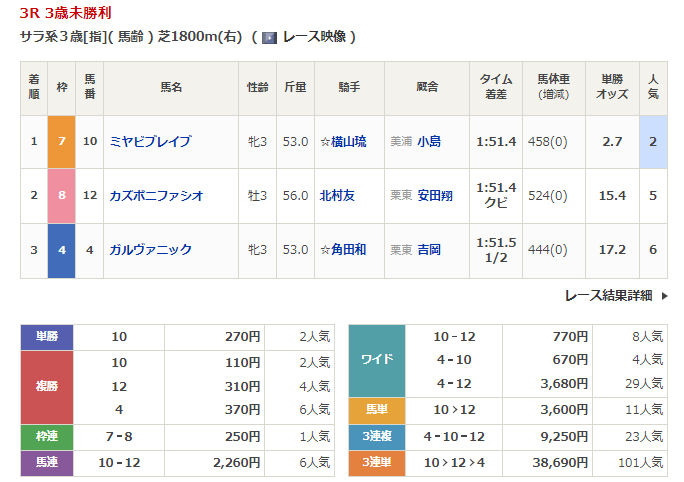Viewport: 684px width, 482px height.
Task: Click the arrow beside レース結果詳細
Action: click(663, 296)
